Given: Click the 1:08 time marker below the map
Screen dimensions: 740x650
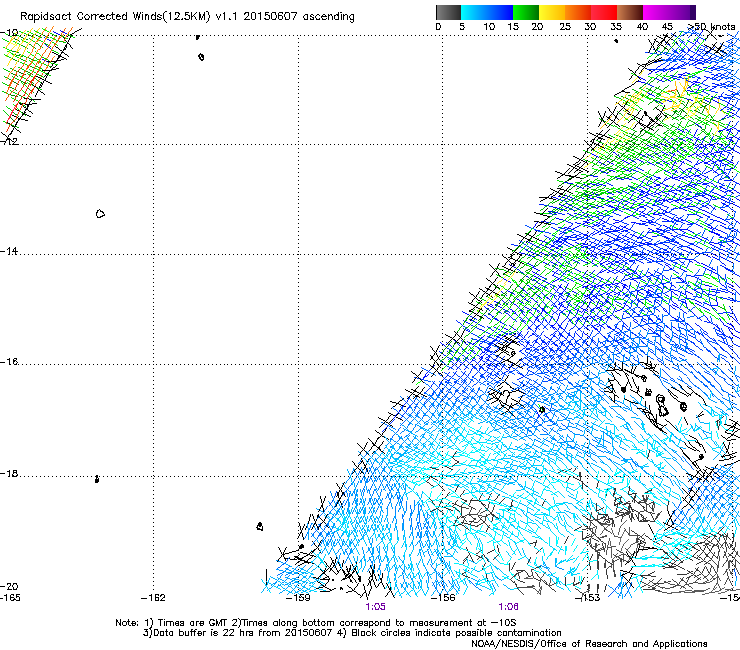Looking at the screenshot, I should 508,607.
